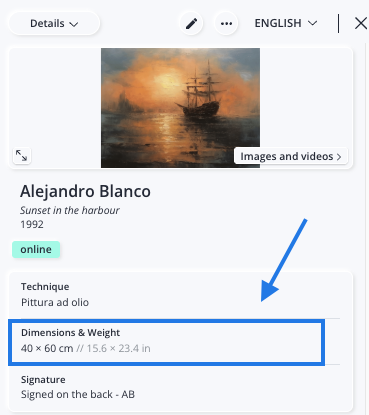Open the Details dropdown
The image size is (369, 415).
pos(54,23)
